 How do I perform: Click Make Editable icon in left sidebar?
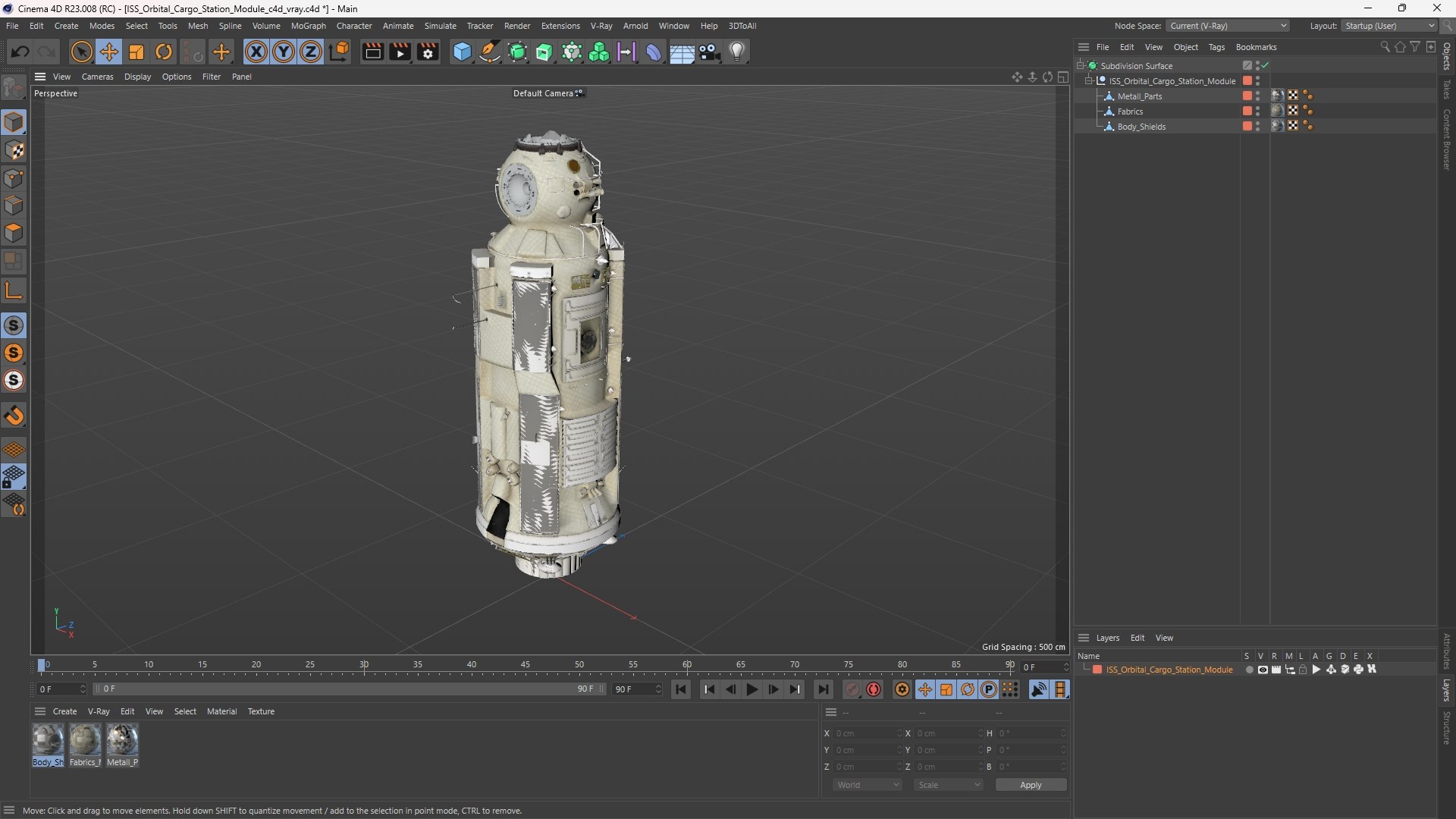14,88
